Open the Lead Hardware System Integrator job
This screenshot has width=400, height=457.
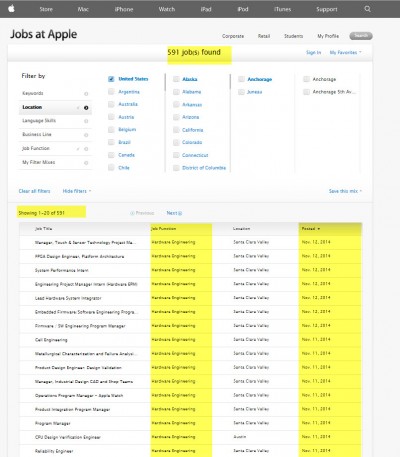(x=68, y=298)
